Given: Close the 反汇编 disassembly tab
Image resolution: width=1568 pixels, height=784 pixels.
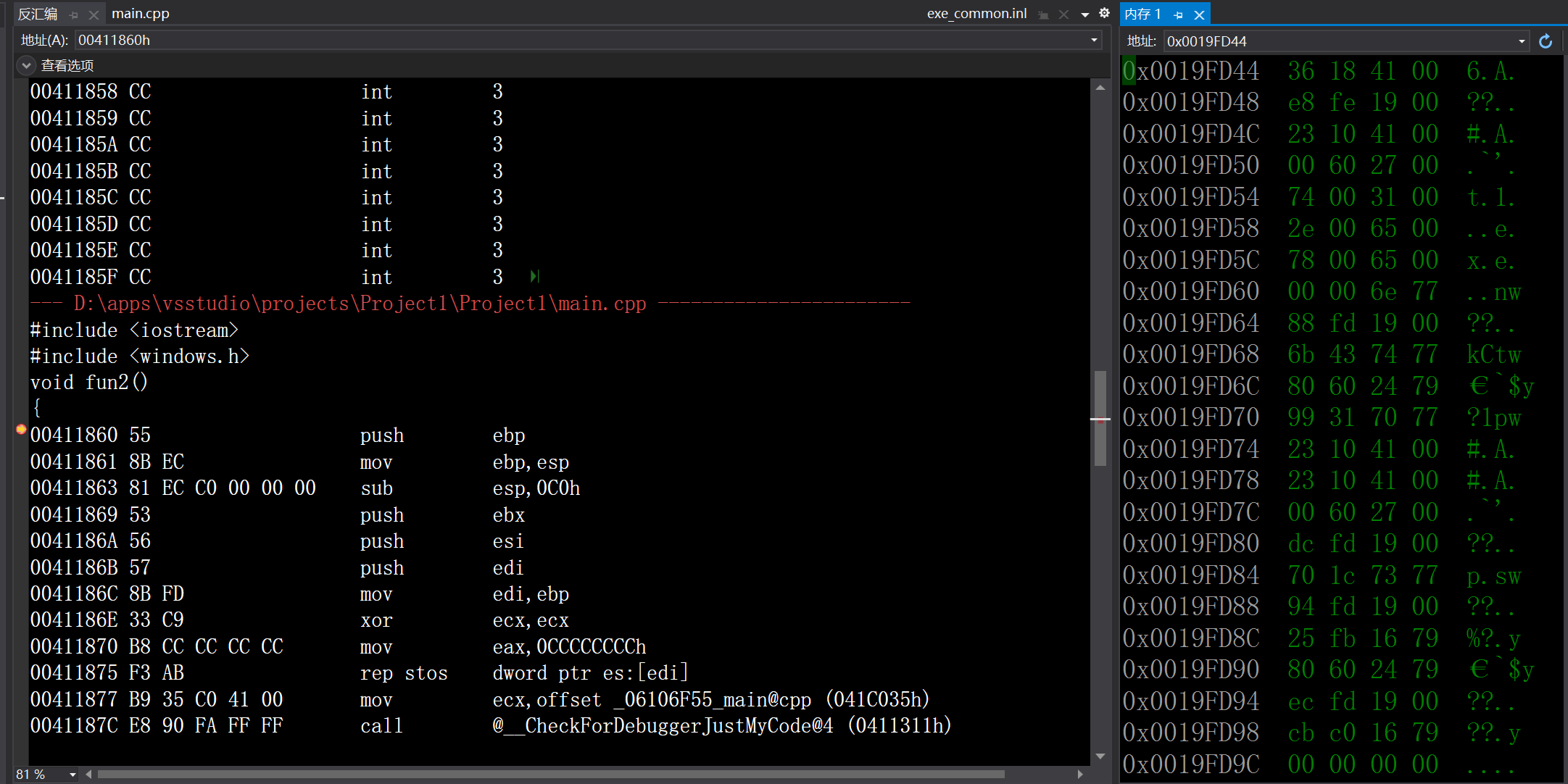Looking at the screenshot, I should [94, 14].
